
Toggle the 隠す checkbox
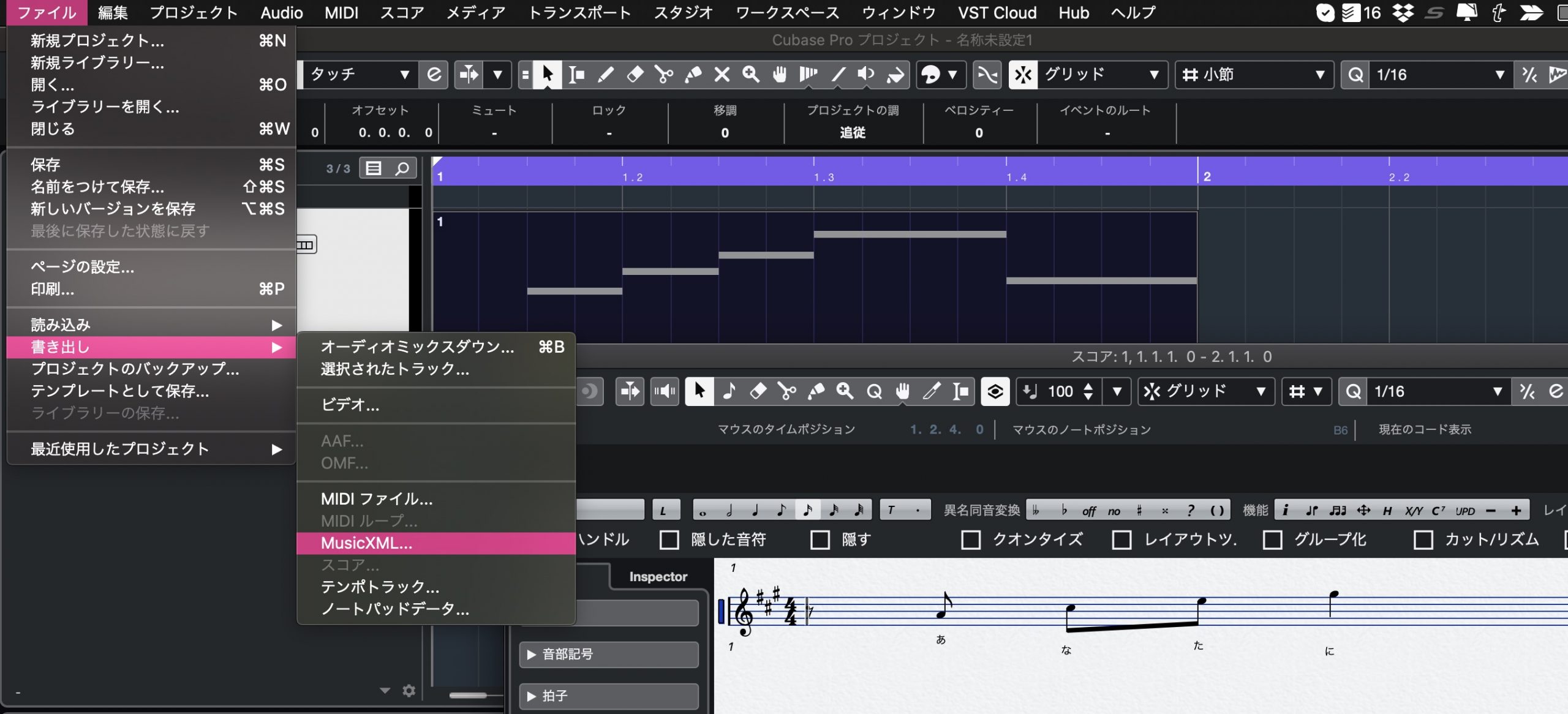(x=820, y=539)
